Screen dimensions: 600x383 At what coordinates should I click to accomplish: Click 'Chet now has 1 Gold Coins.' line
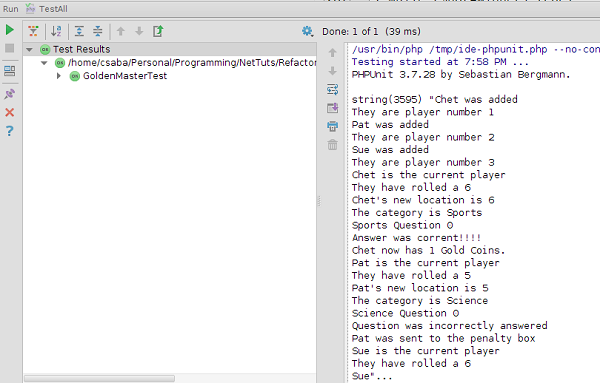428,251
